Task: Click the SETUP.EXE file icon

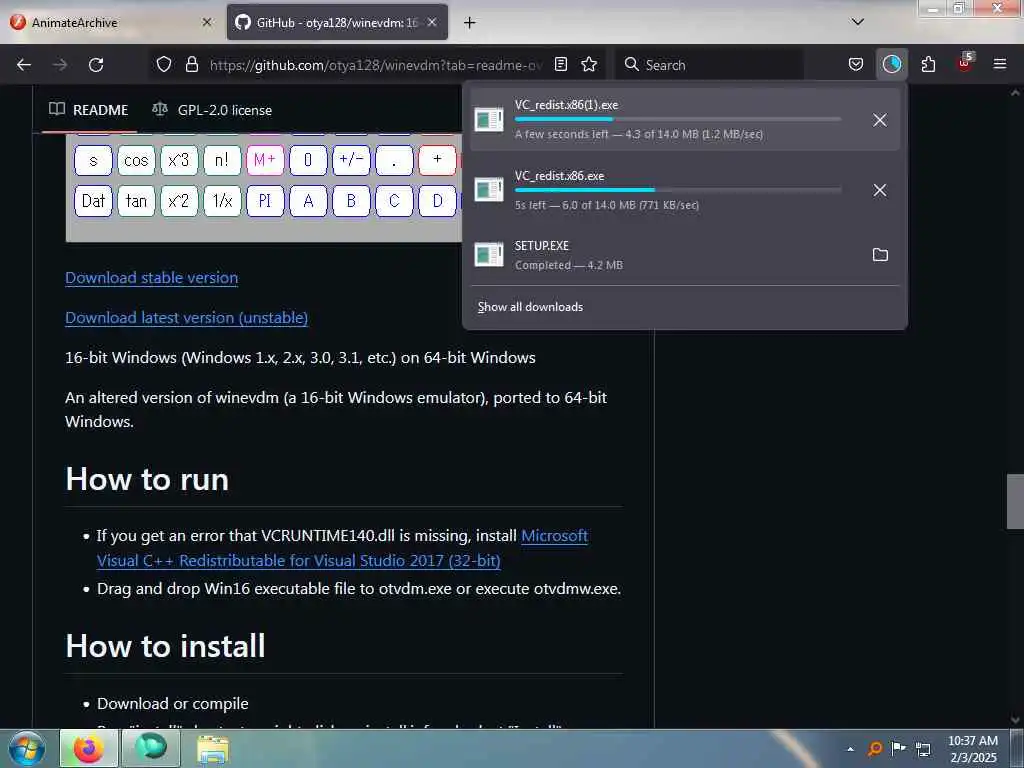Action: coord(488,255)
